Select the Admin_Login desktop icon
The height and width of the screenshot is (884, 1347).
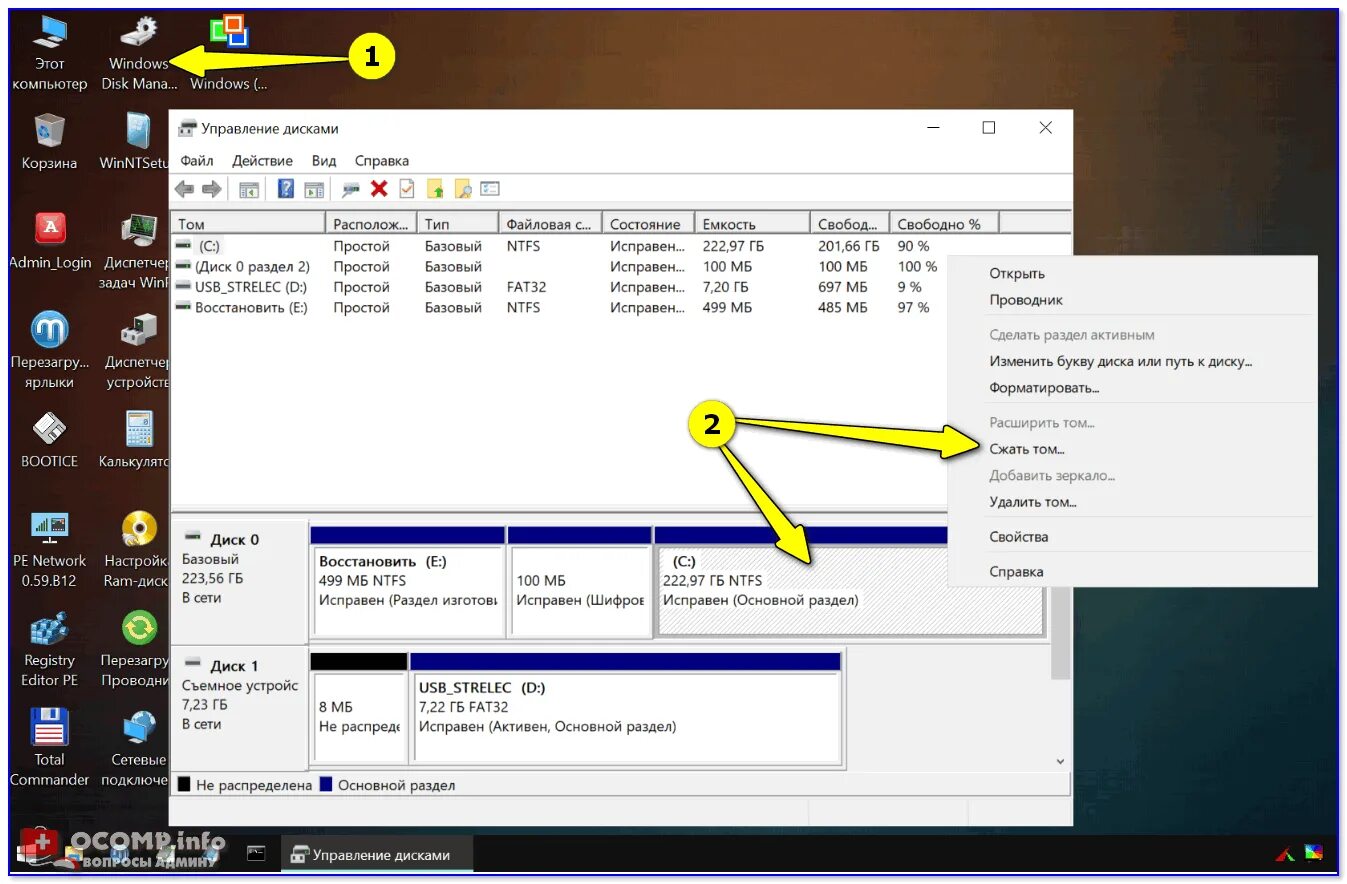tap(50, 241)
